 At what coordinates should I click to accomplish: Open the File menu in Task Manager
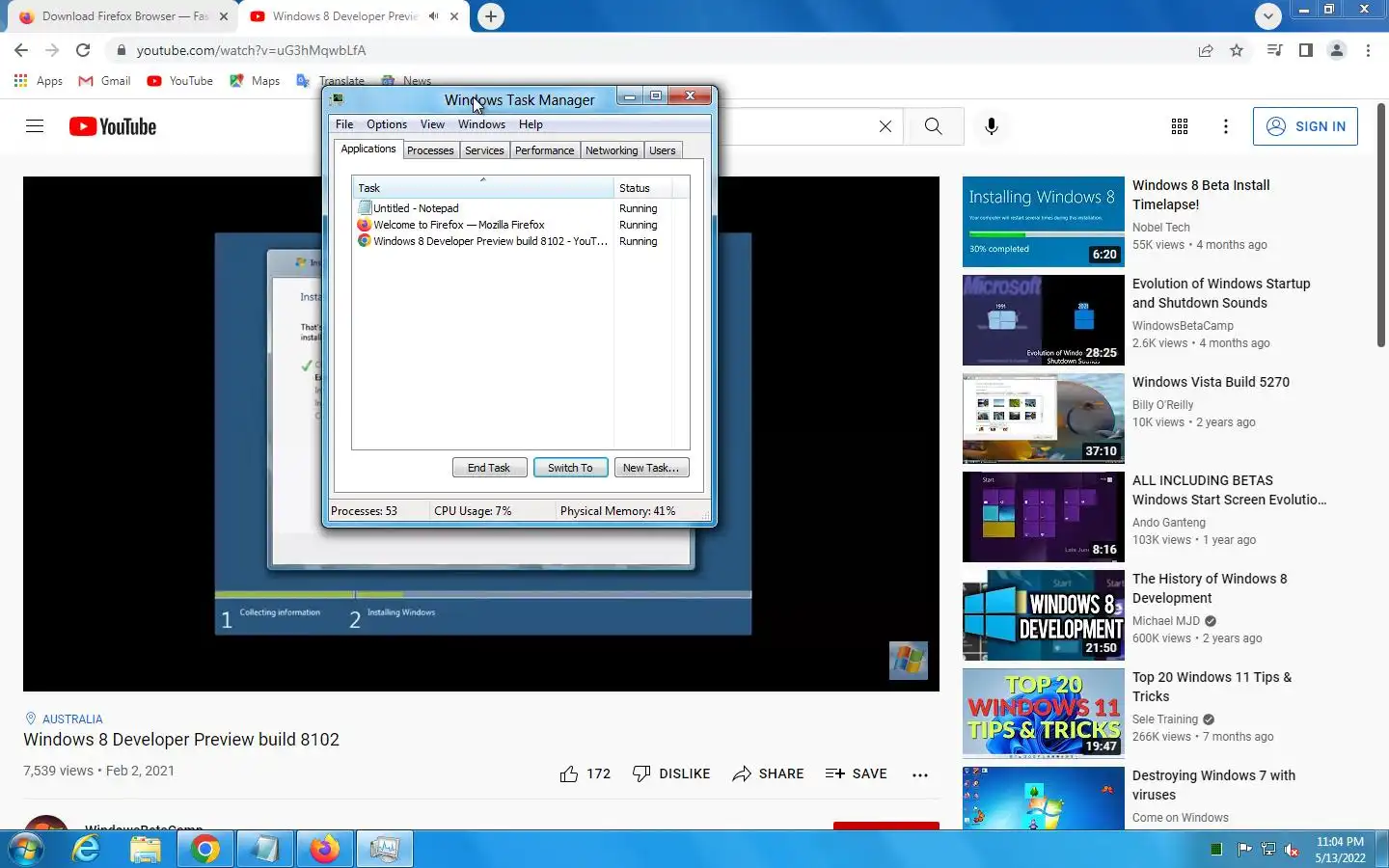click(344, 124)
